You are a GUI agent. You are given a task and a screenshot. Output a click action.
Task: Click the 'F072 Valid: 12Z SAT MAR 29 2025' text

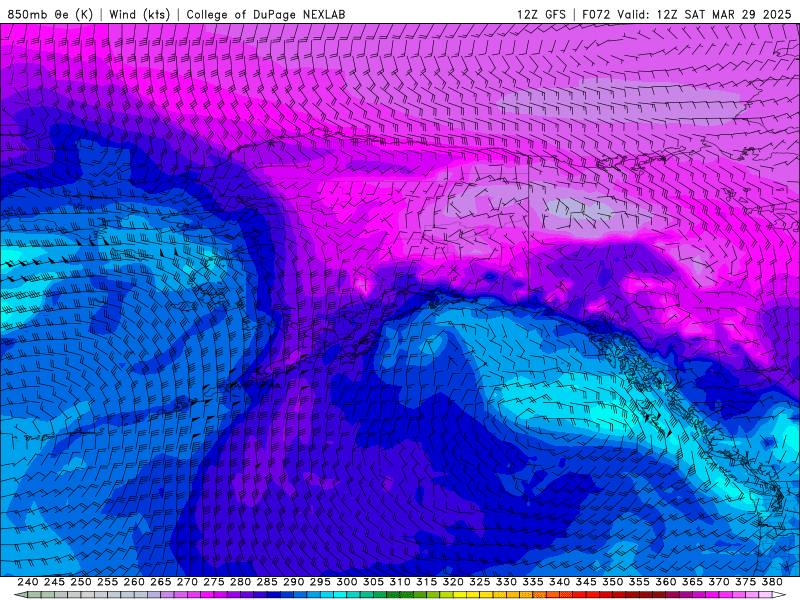tap(687, 14)
